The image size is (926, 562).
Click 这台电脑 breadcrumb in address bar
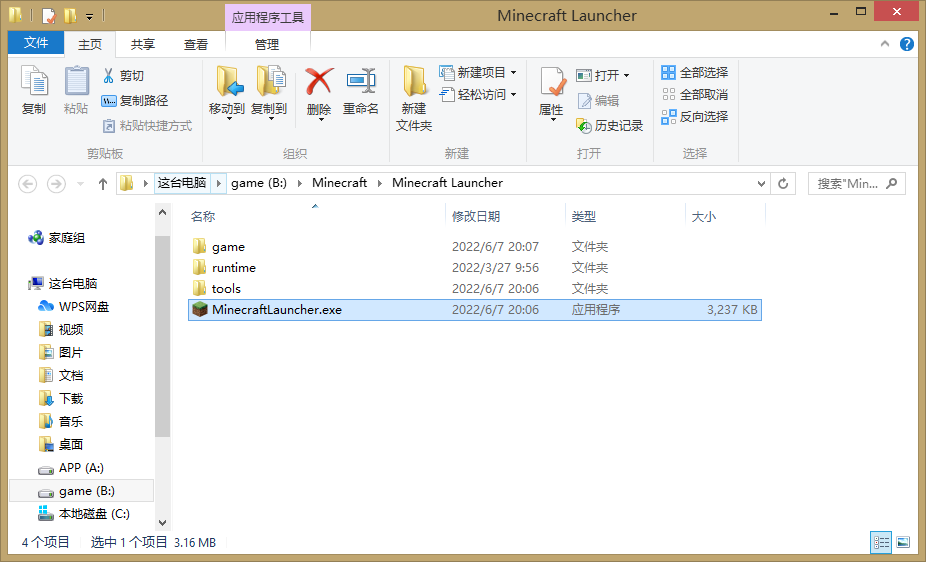click(182, 183)
